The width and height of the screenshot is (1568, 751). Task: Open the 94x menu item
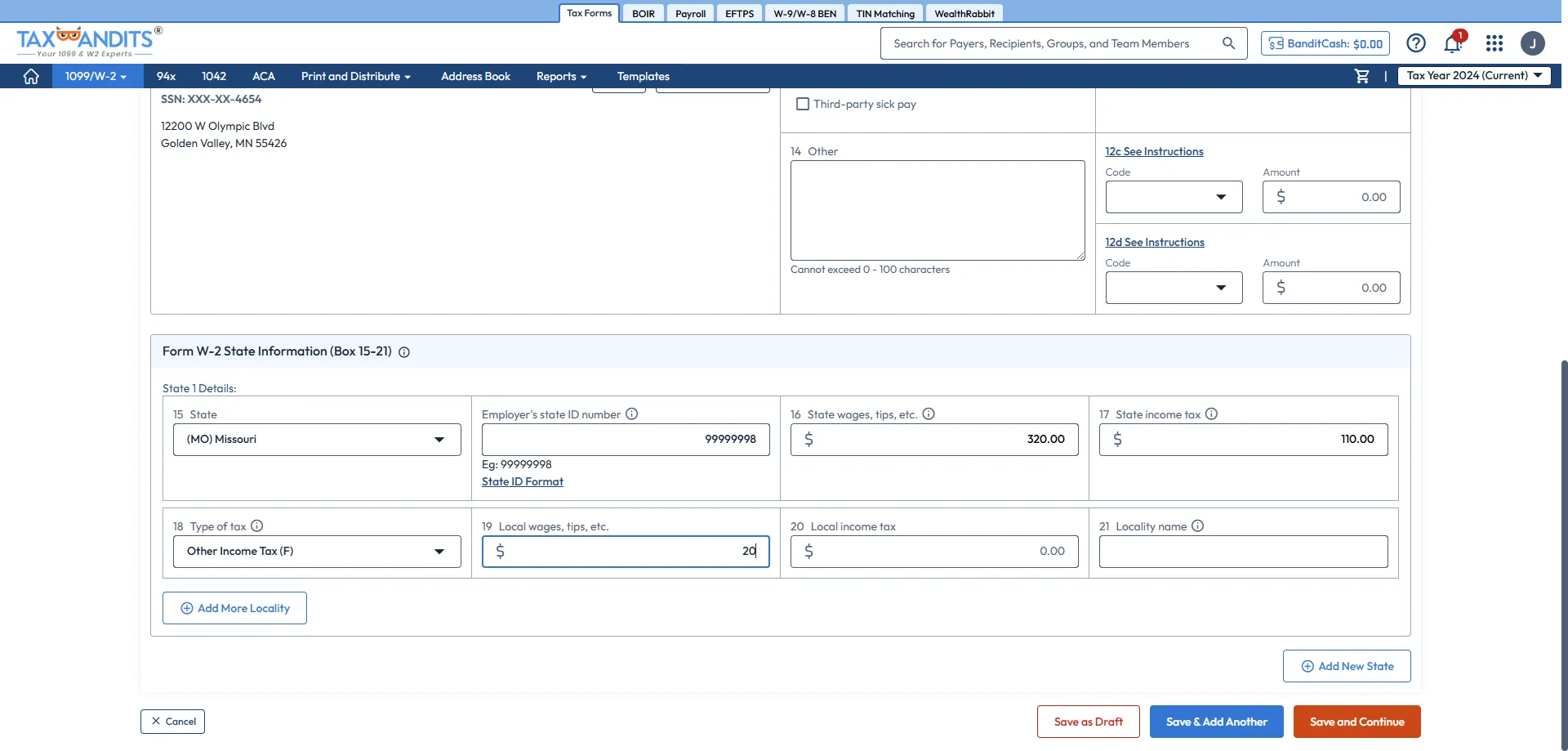click(x=166, y=76)
